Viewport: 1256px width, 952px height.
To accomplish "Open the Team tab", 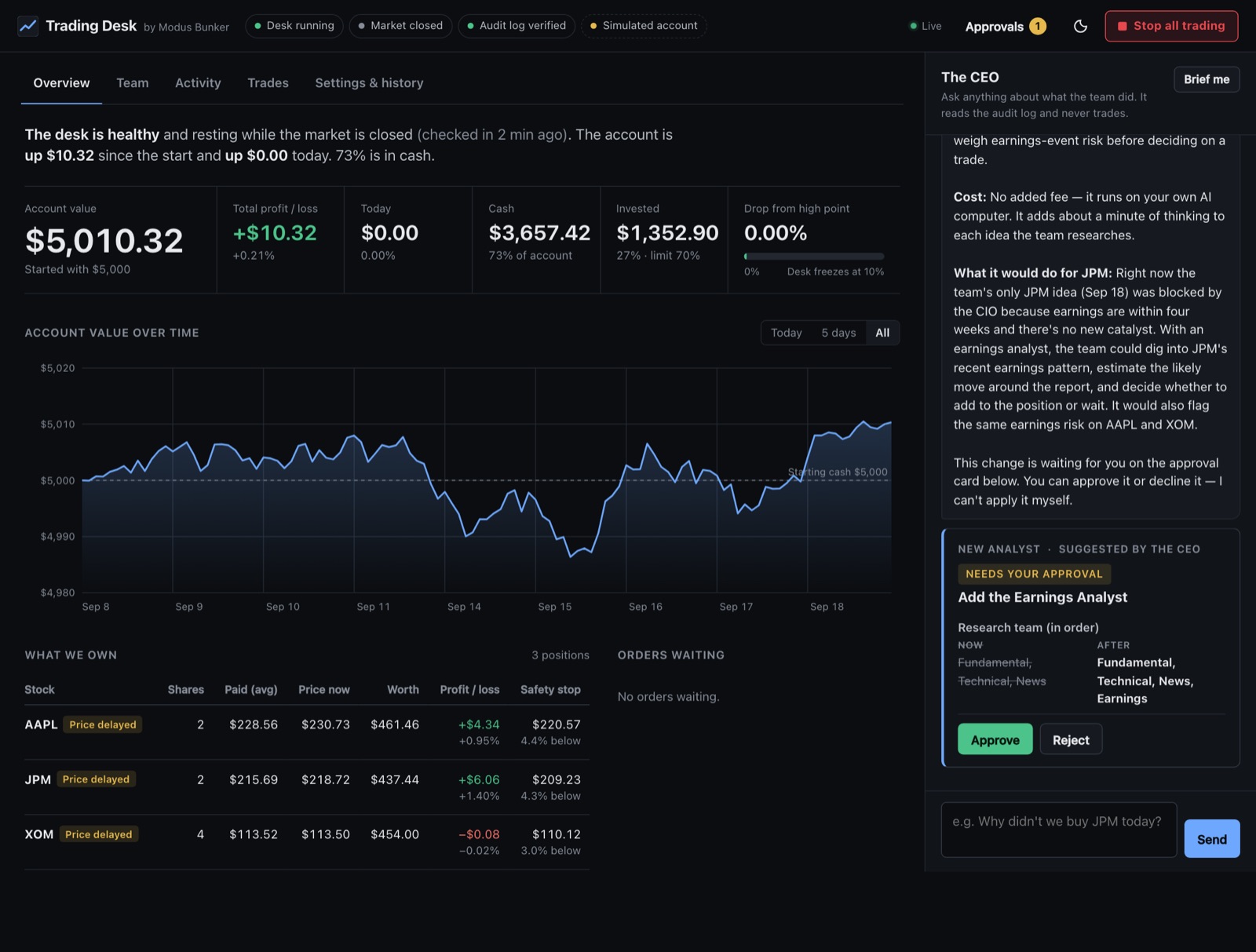I will click(x=133, y=83).
